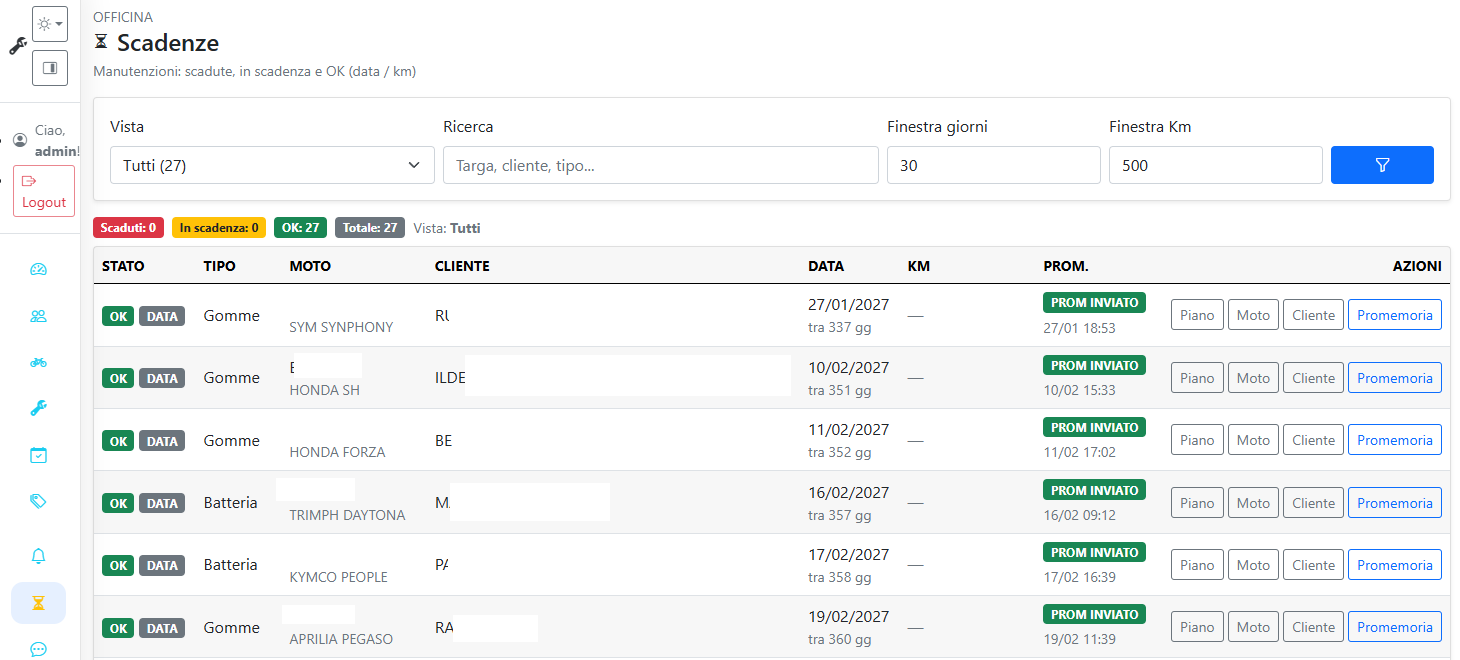This screenshot has width=1460, height=660.
Task: Select the chat bubble icon in sidebar
Action: [38, 650]
